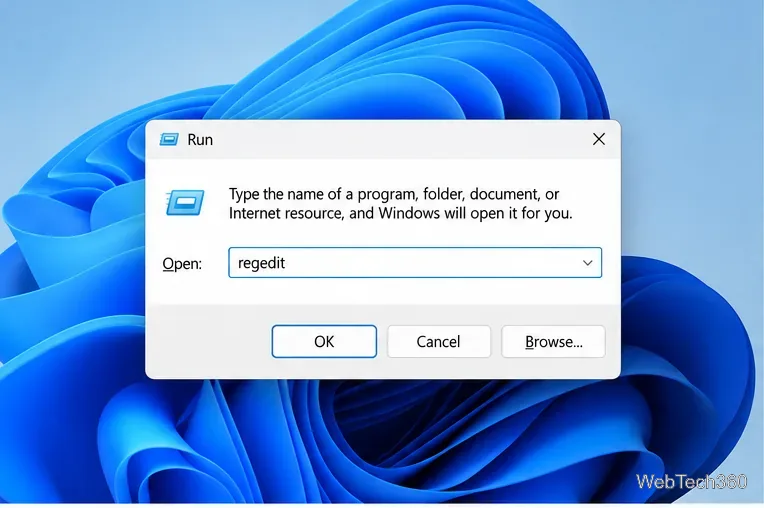Click the OK button
764x508 pixels.
coord(324,341)
